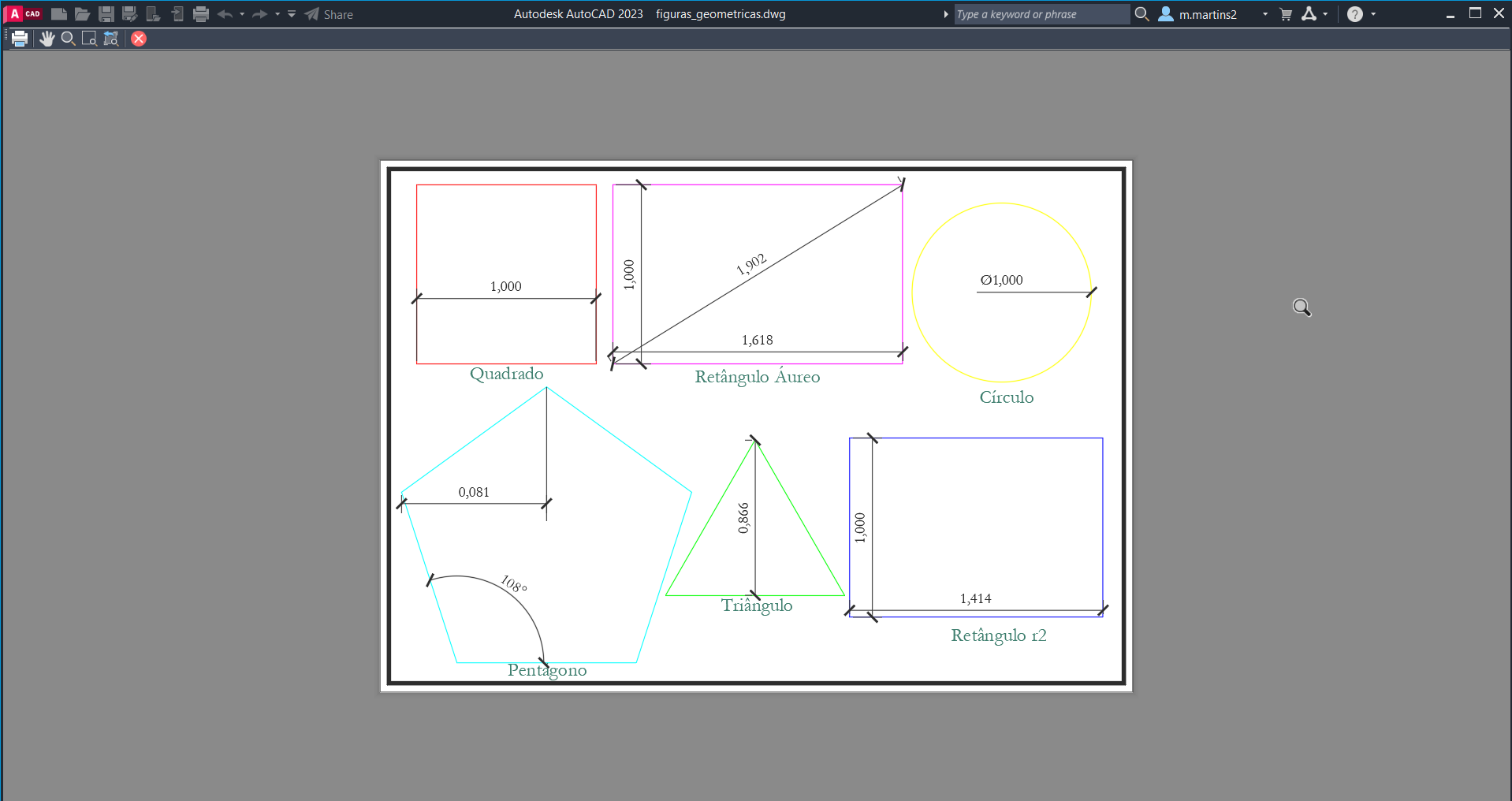Open from Web and Mobile icon
1512x801 pixels.
pos(154,14)
